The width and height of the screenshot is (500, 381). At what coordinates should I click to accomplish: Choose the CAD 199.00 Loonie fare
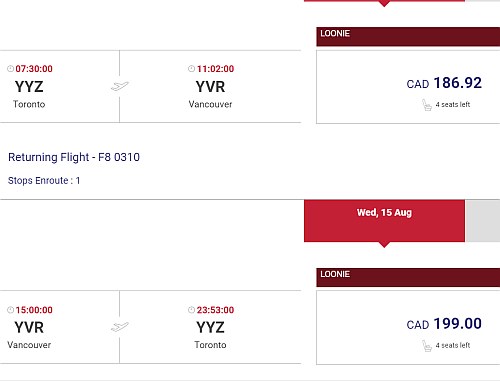pos(408,328)
